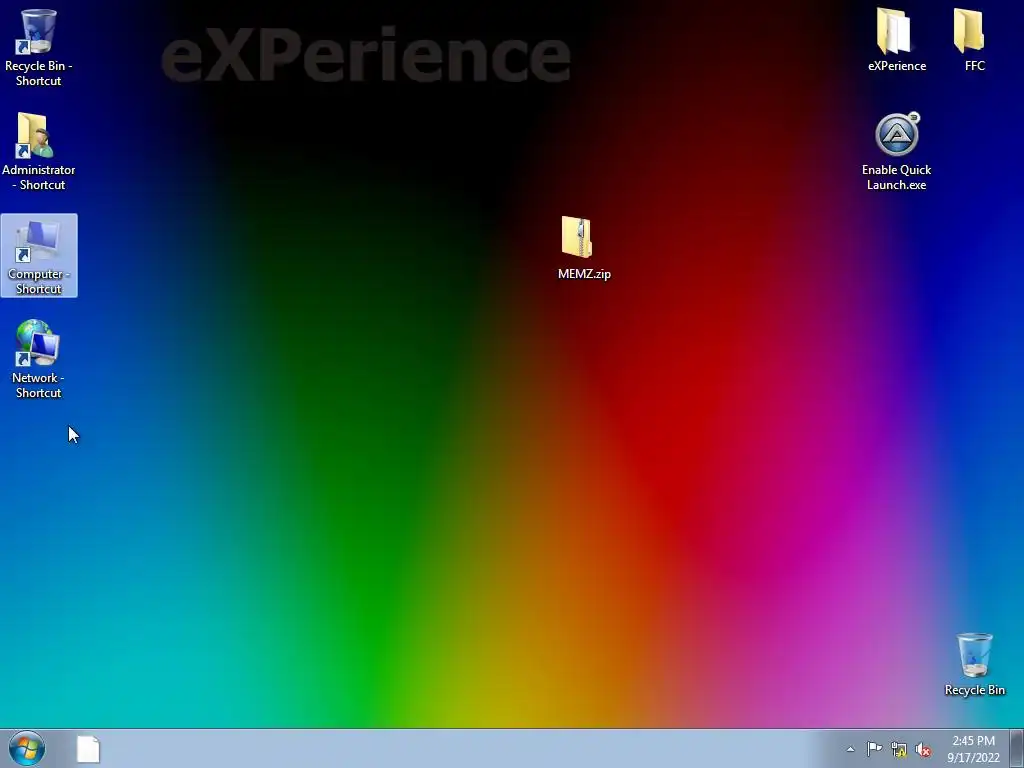Click the muted volume speaker icon

tap(923, 749)
